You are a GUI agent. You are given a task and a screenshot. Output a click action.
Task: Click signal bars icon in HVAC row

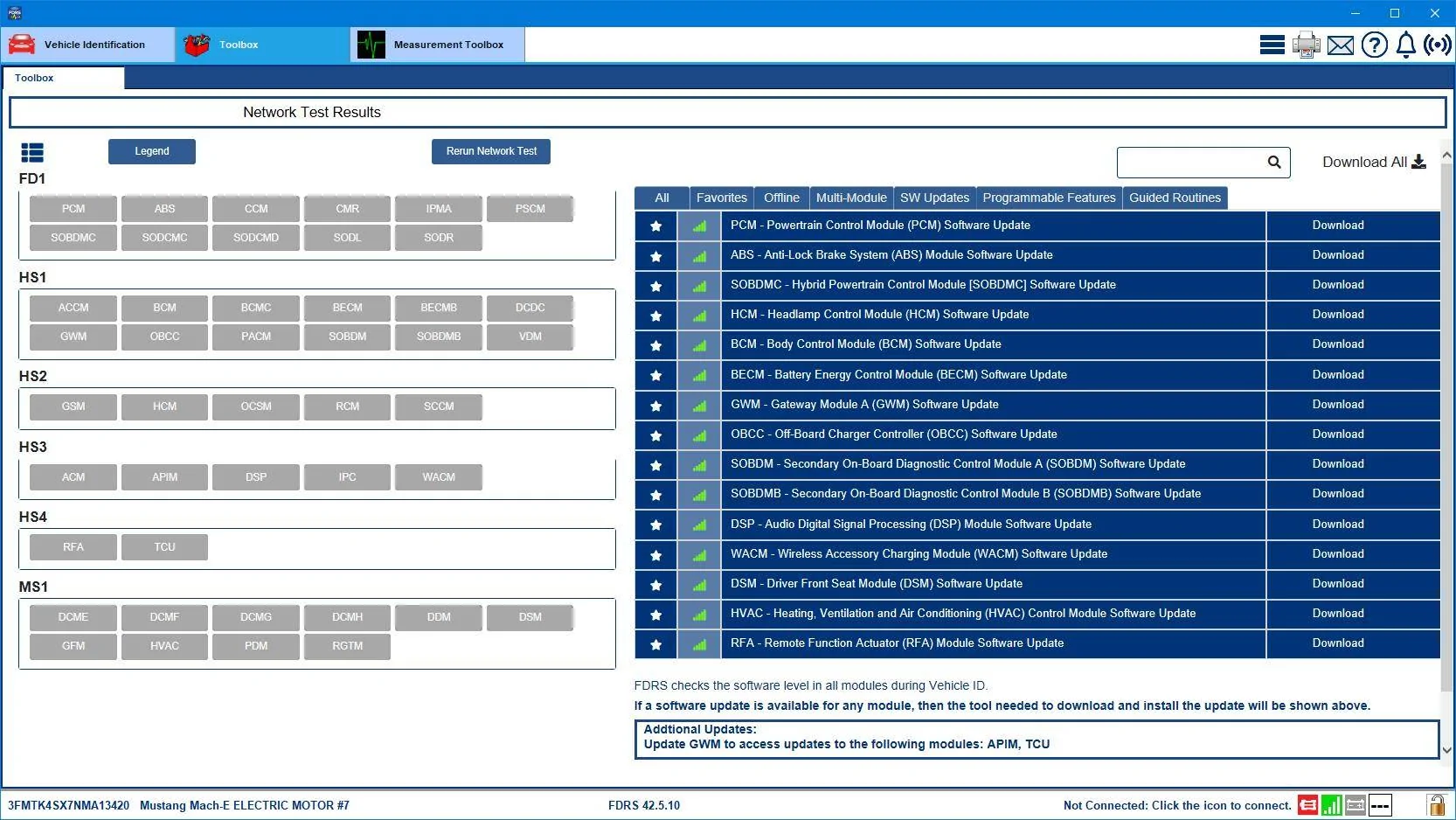[x=699, y=615]
